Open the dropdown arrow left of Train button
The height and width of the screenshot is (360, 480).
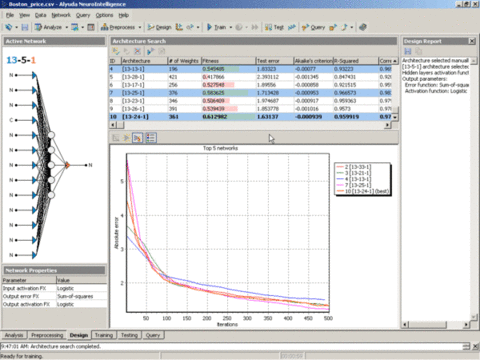[198, 27]
